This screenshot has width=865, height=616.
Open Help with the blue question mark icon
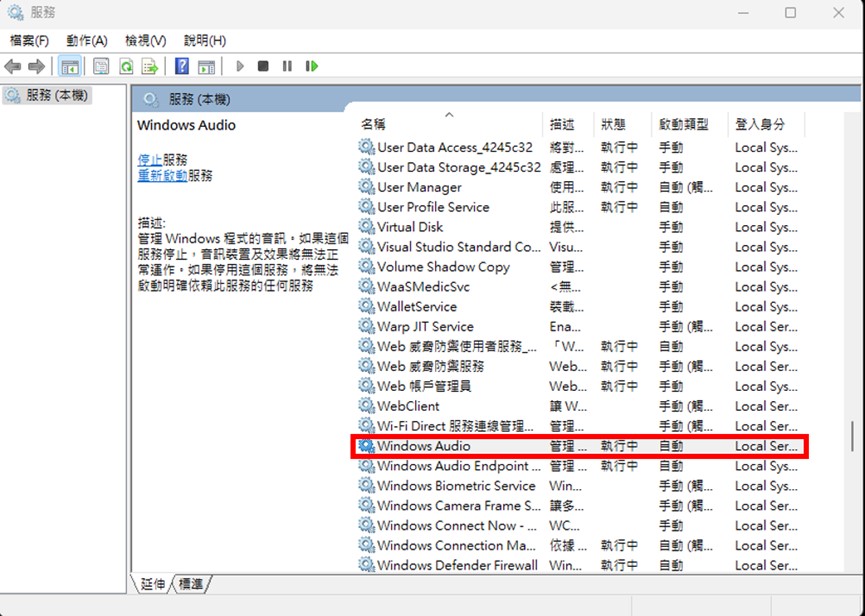(x=182, y=66)
